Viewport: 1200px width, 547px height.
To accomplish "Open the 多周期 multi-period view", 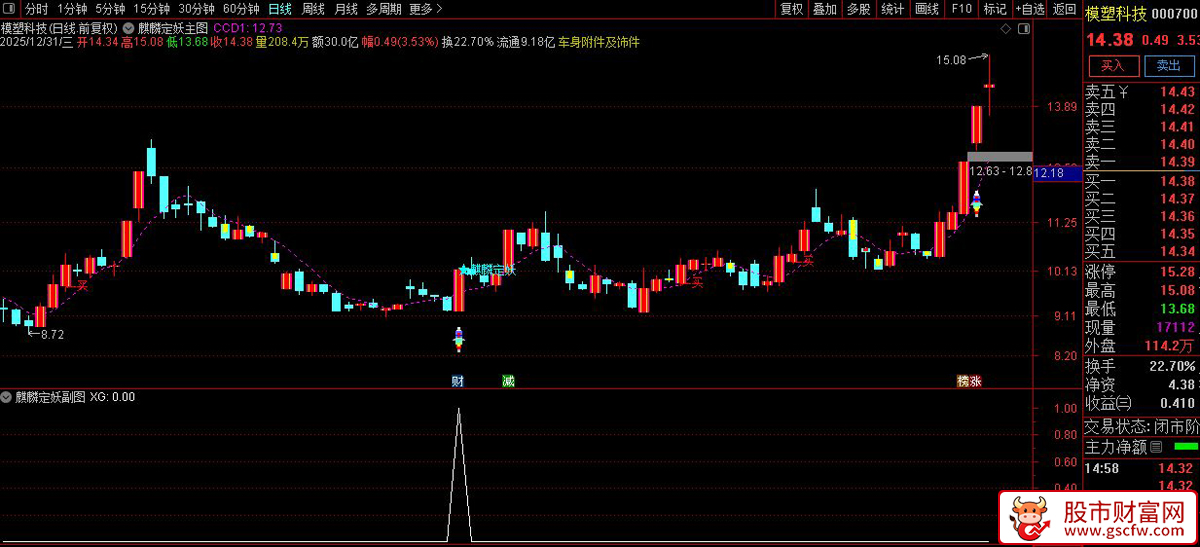I will point(384,9).
